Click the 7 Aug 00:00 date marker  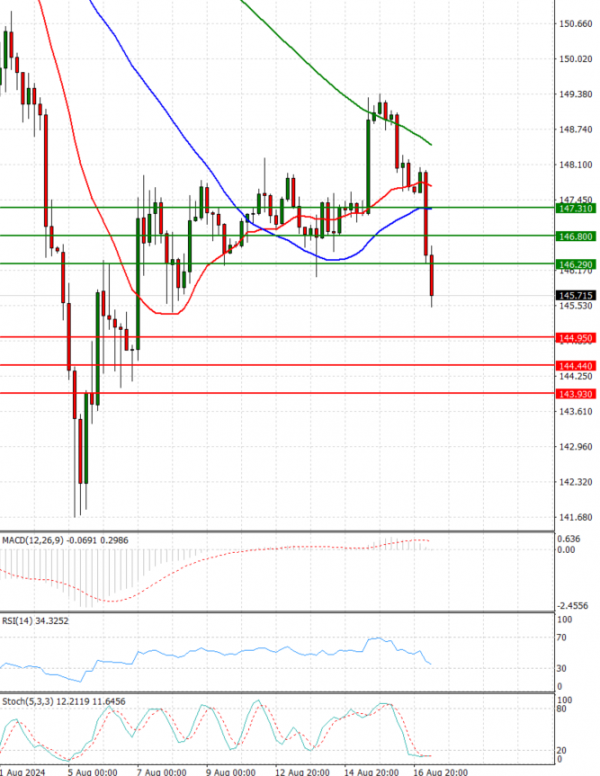coord(160,772)
